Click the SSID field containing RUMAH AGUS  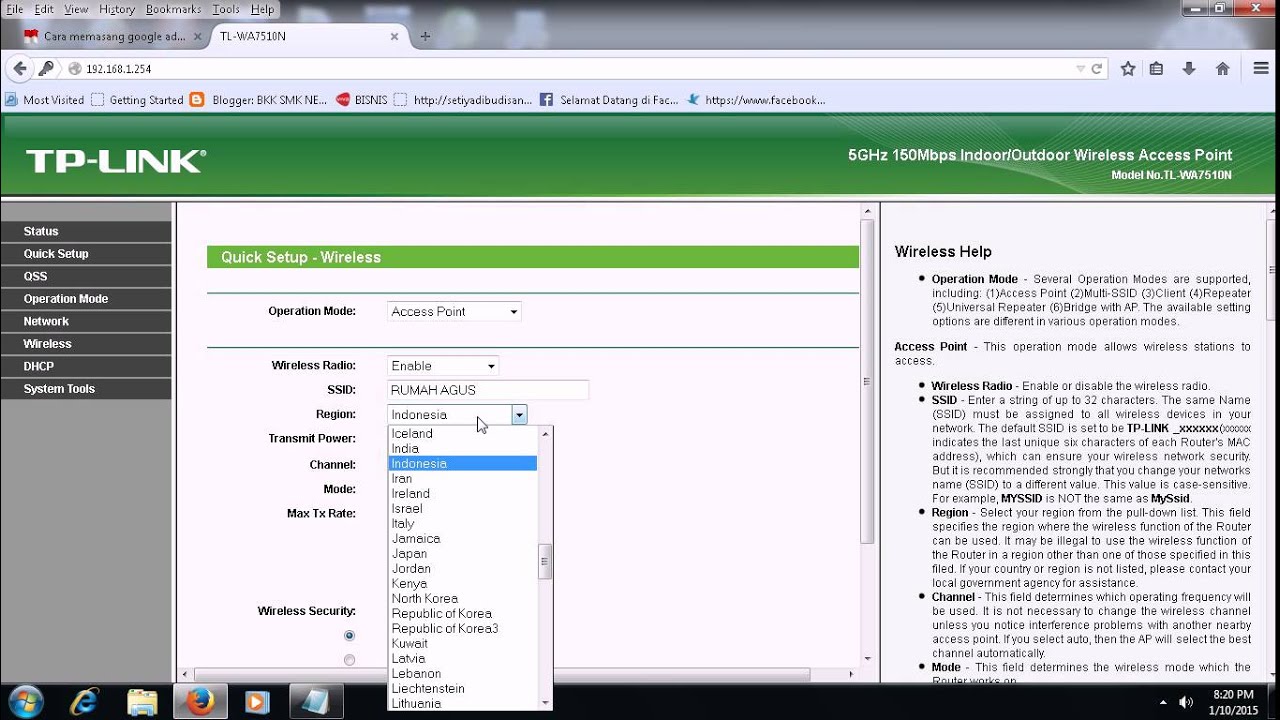click(x=488, y=390)
